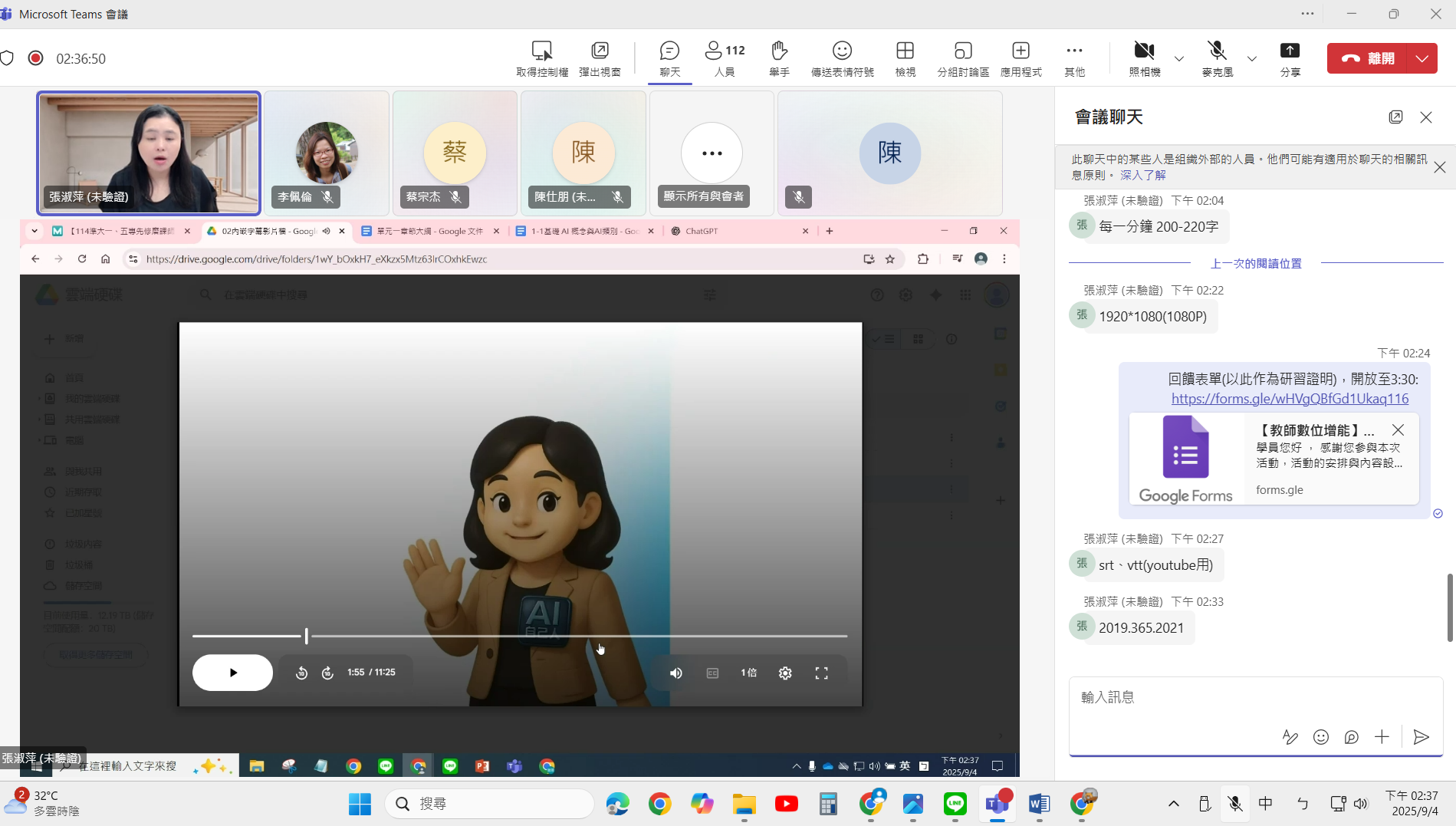
Task: Click the Pop out window (彈出視窗) icon
Action: [x=600, y=51]
